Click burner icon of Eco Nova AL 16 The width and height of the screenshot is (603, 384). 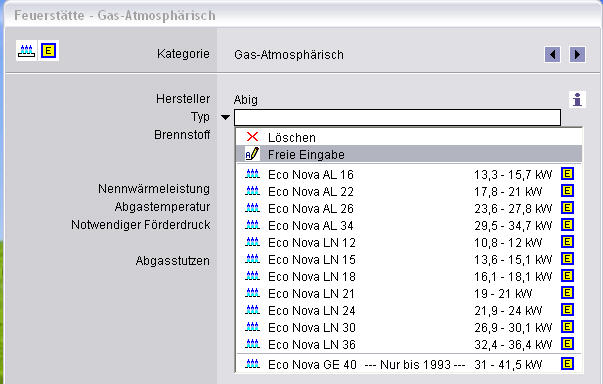pyautogui.click(x=253, y=174)
